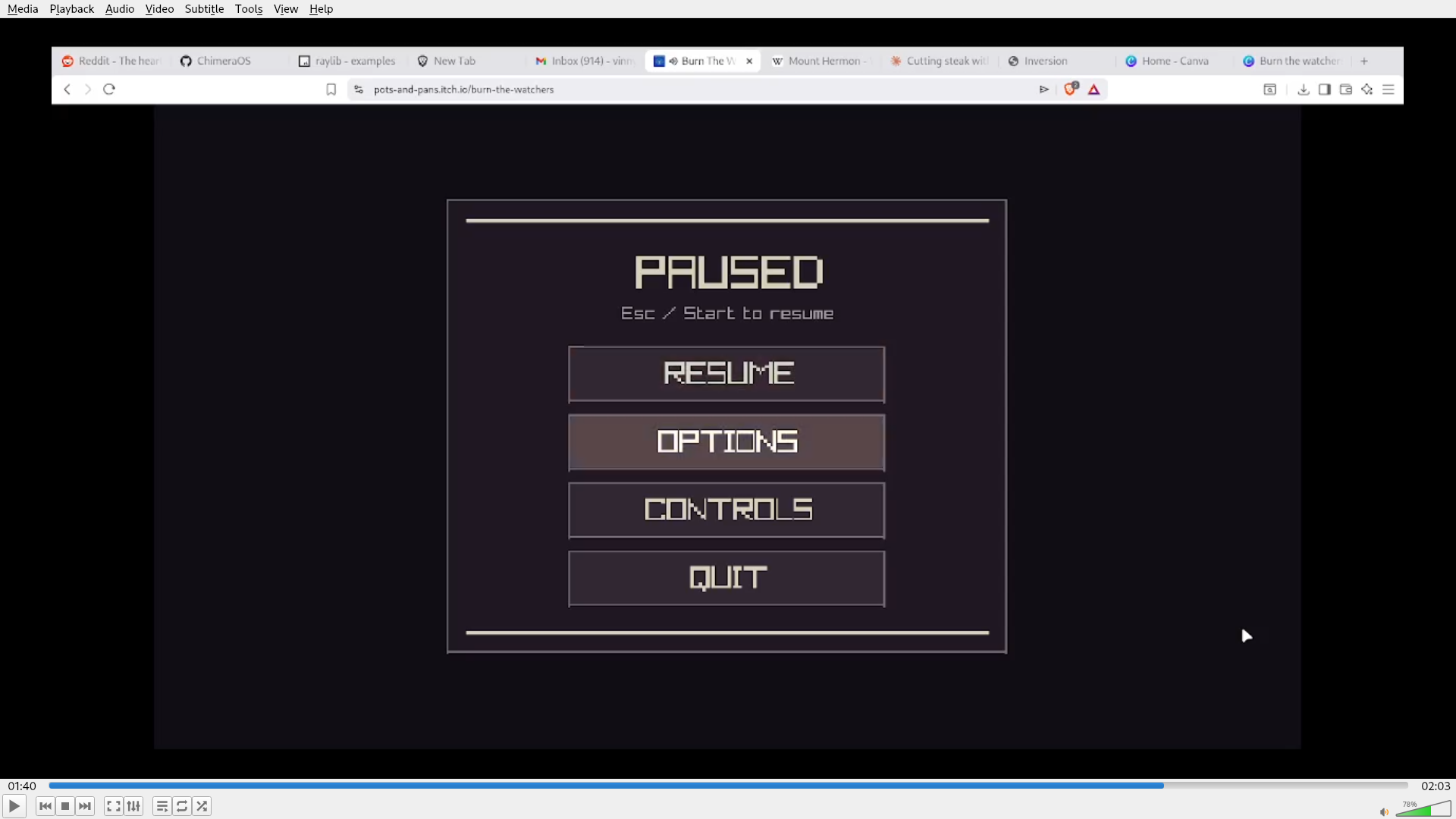
Task: Open the Tools menu
Action: [x=248, y=9]
